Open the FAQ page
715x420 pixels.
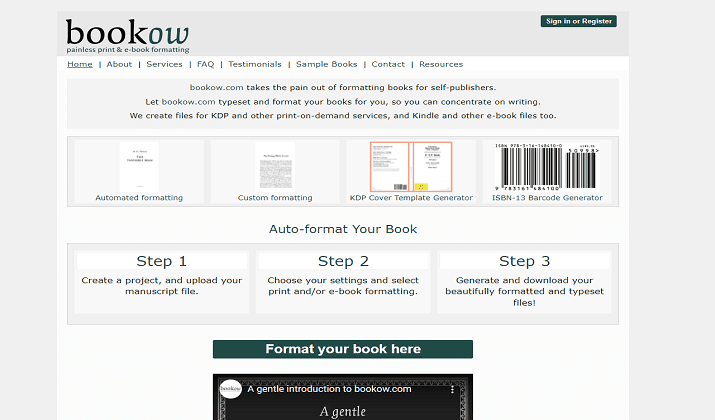click(205, 64)
